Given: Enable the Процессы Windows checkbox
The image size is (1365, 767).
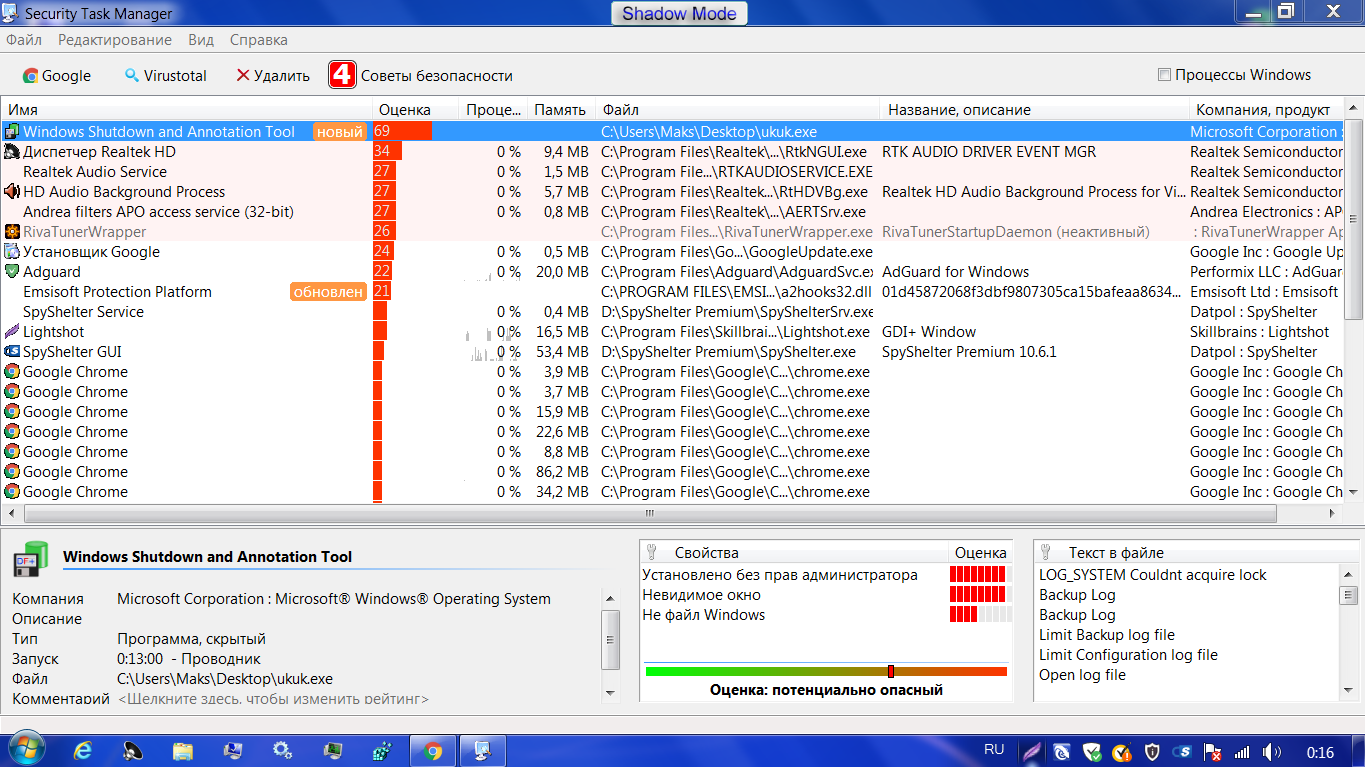Looking at the screenshot, I should tap(1164, 75).
